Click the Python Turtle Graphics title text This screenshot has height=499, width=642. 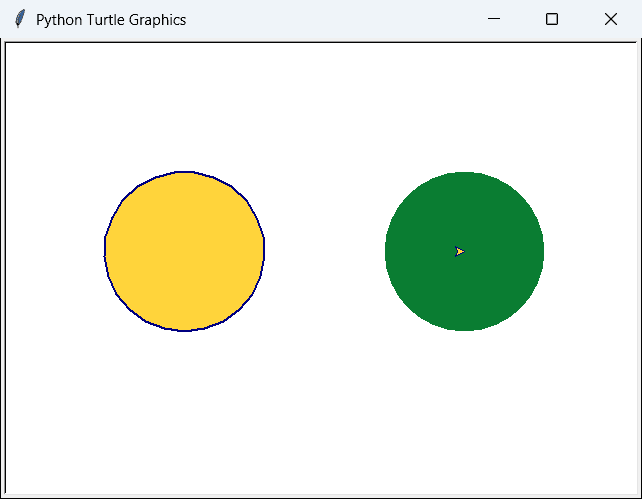[x=111, y=20]
